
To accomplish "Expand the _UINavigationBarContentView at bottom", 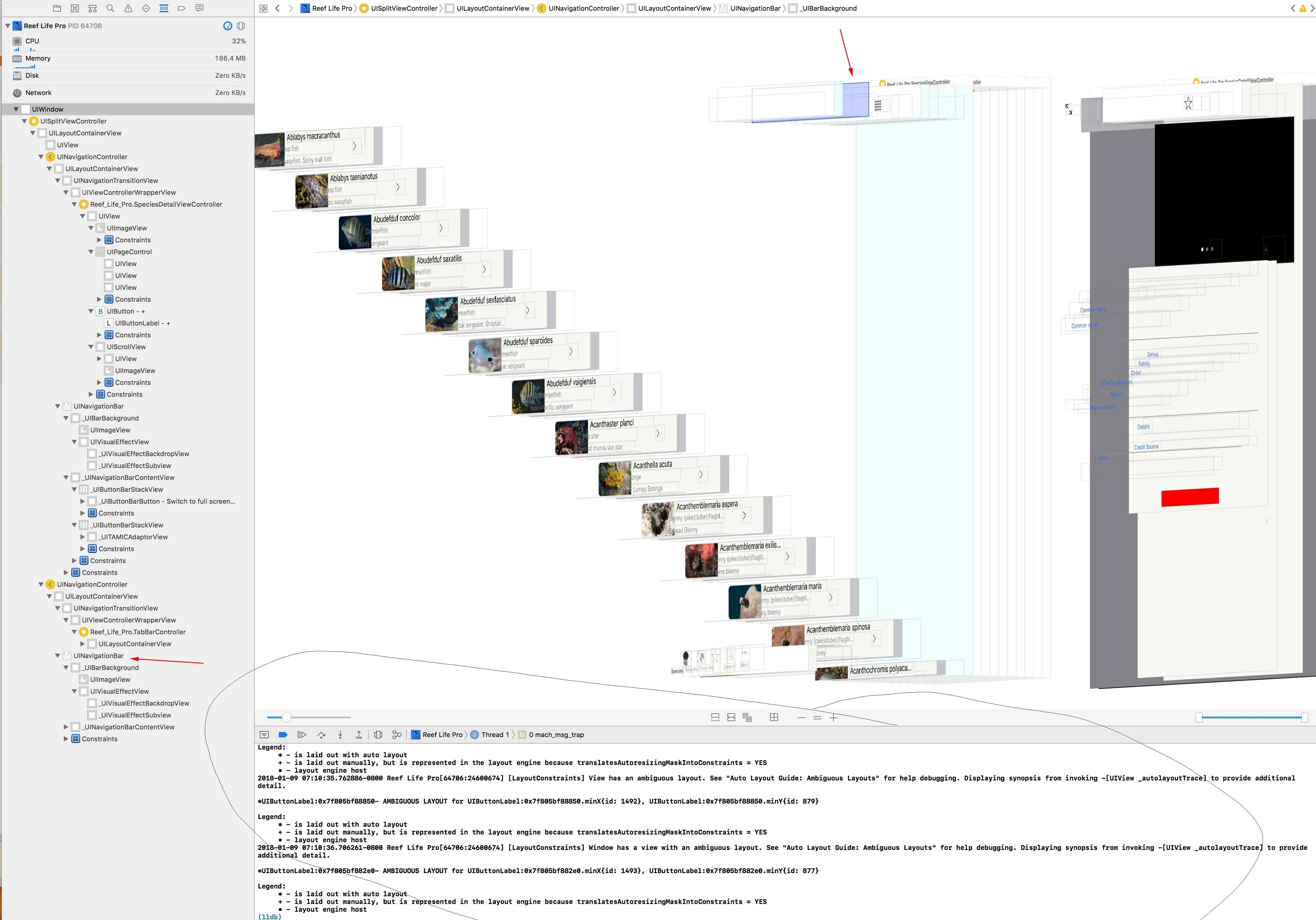I will (66, 727).
